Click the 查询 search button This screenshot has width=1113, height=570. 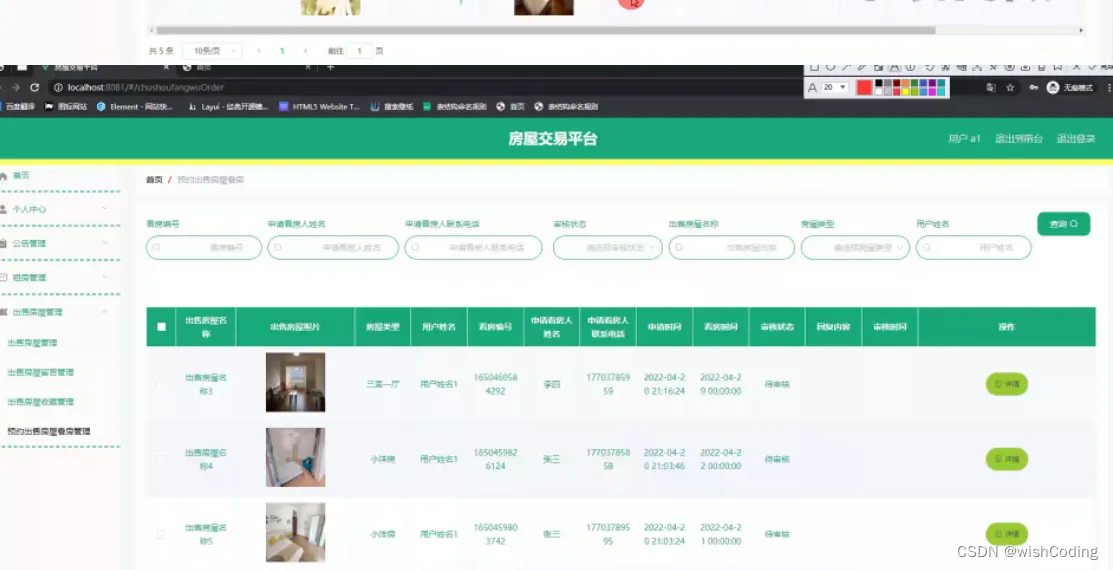pyautogui.click(x=1063, y=224)
